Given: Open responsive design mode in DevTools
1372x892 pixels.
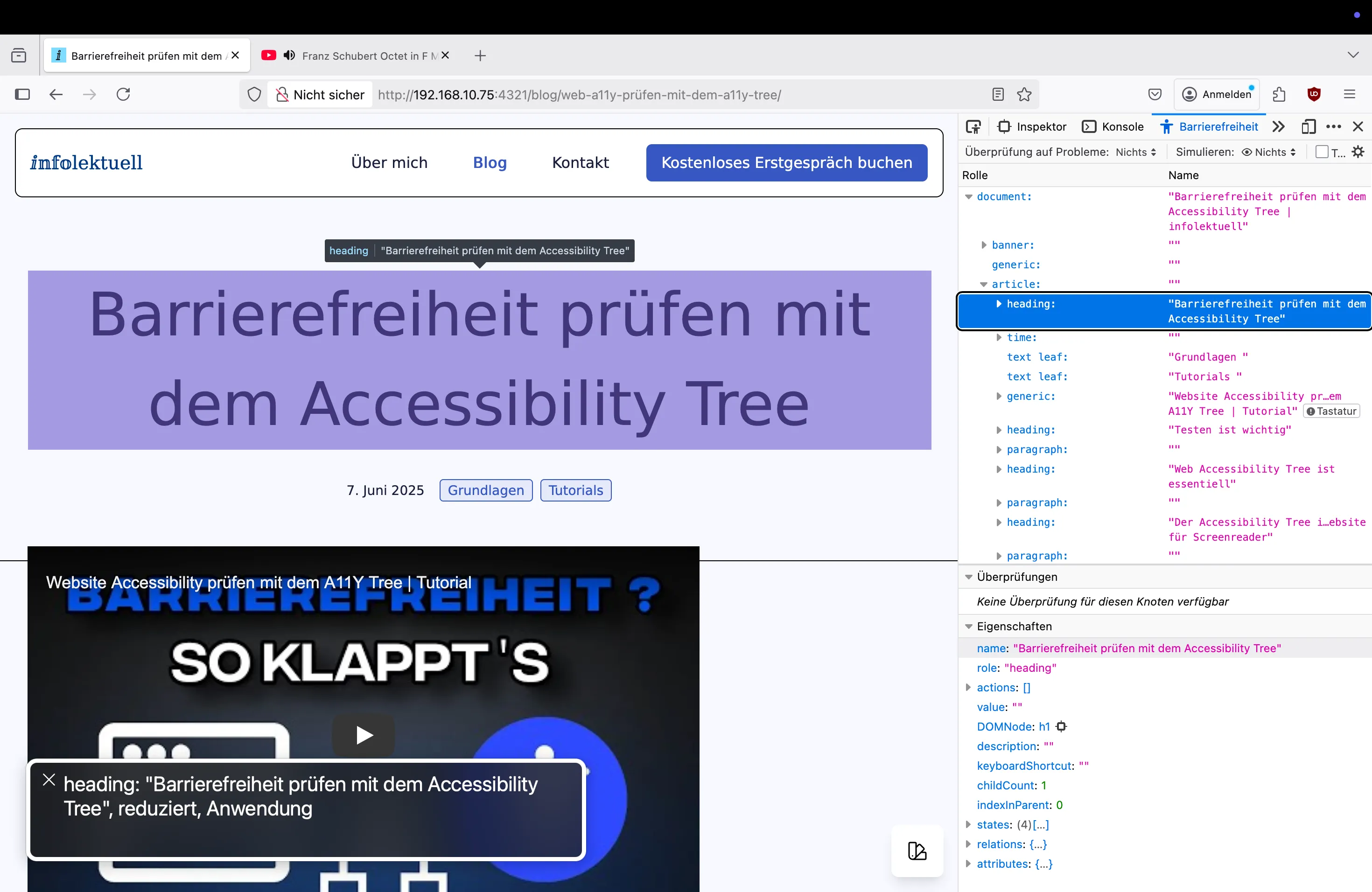Looking at the screenshot, I should pyautogui.click(x=1309, y=126).
